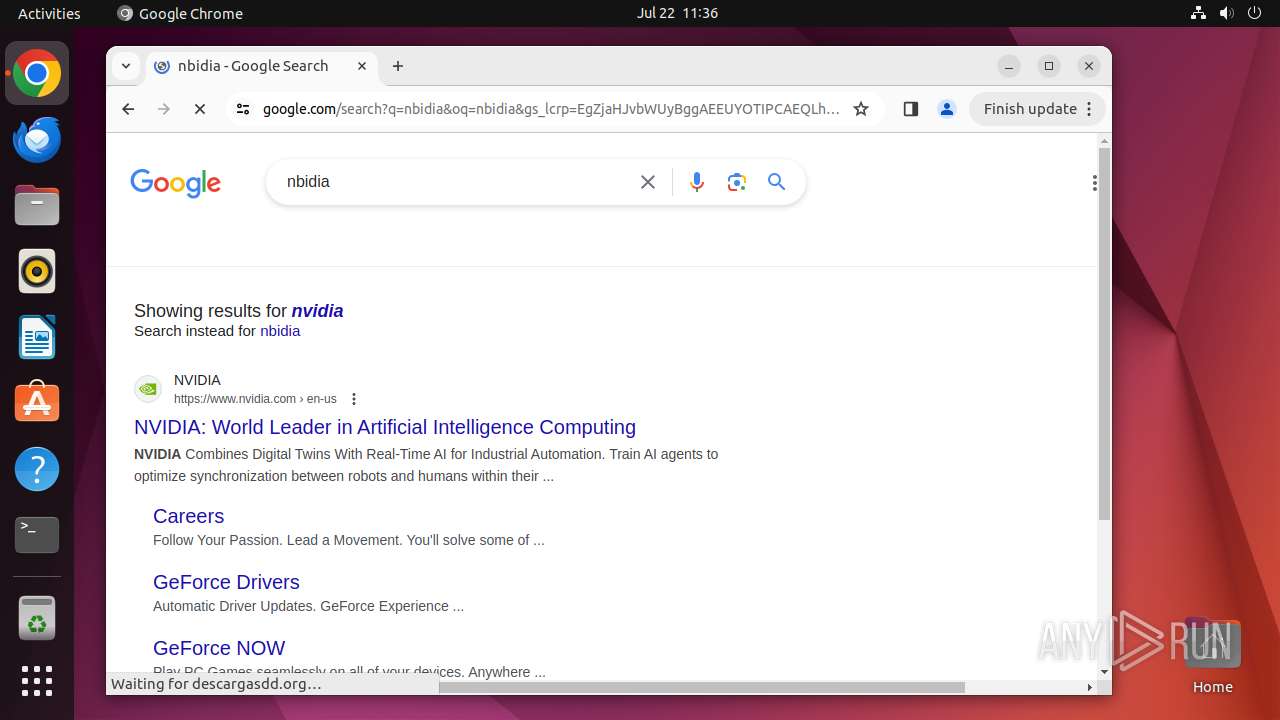Search instead for nbidia
Image resolution: width=1280 pixels, height=720 pixels.
[x=280, y=331]
